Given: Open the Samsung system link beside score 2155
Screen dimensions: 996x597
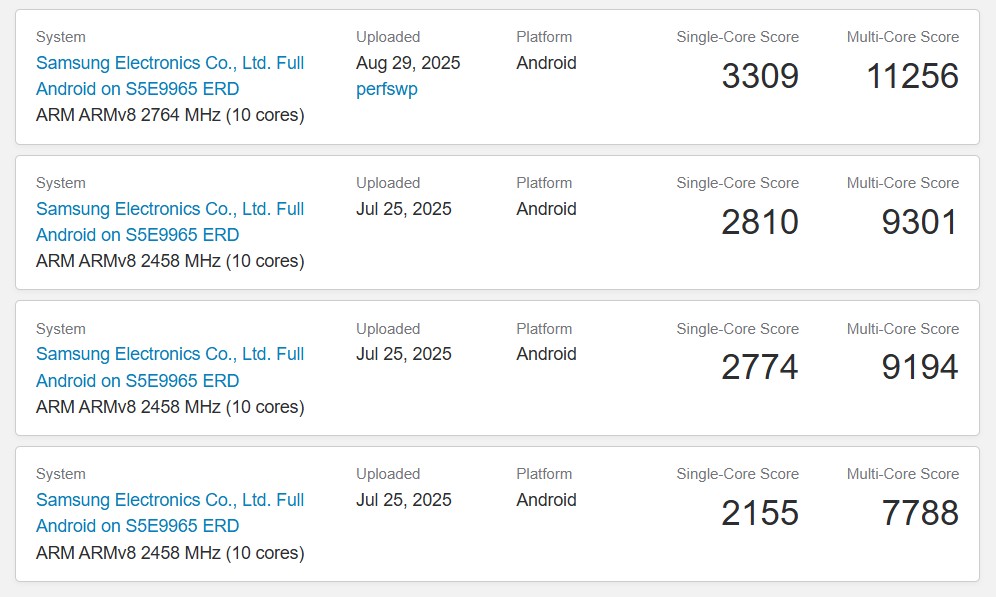Looking at the screenshot, I should tap(170, 513).
